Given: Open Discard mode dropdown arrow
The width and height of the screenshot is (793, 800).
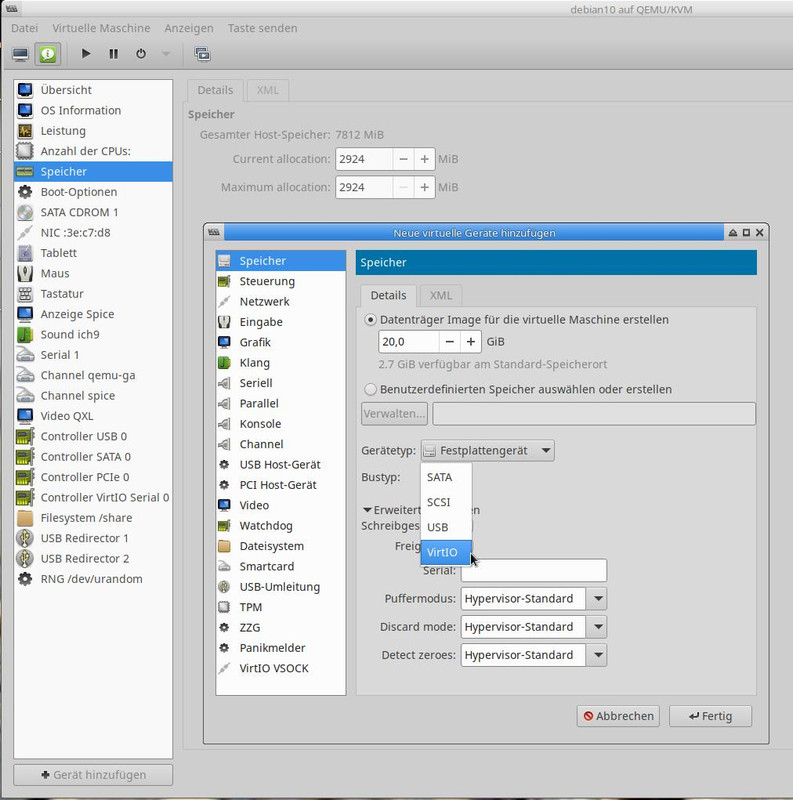Looking at the screenshot, I should (598, 627).
